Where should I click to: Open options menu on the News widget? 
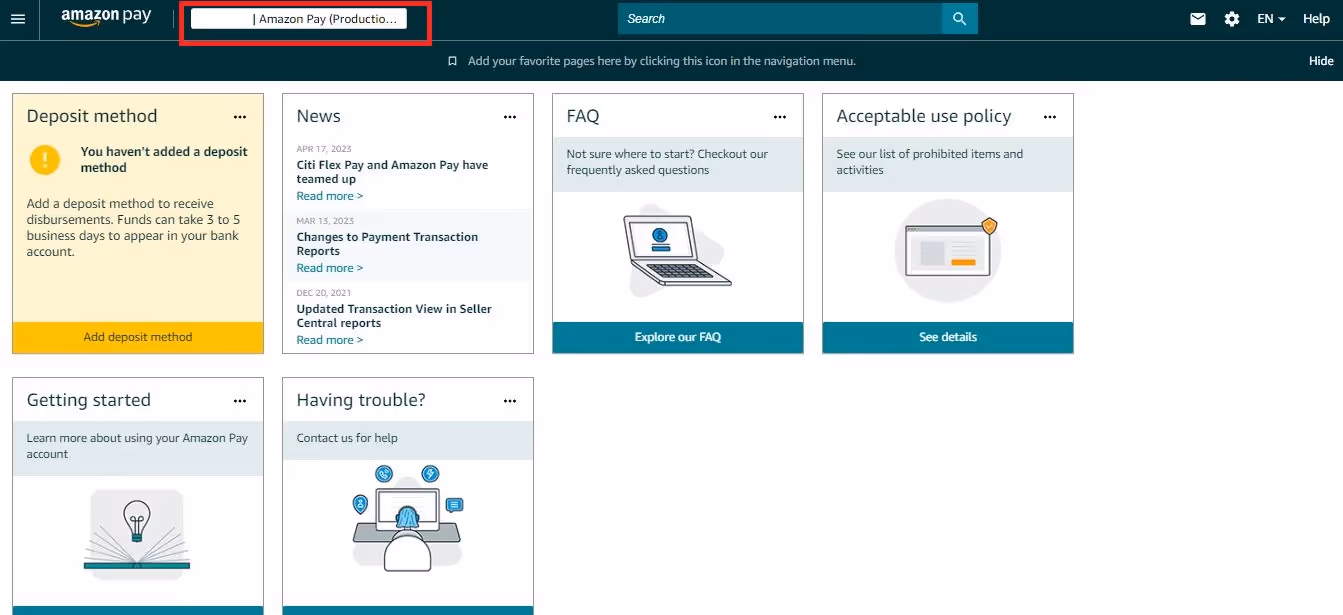[x=510, y=117]
